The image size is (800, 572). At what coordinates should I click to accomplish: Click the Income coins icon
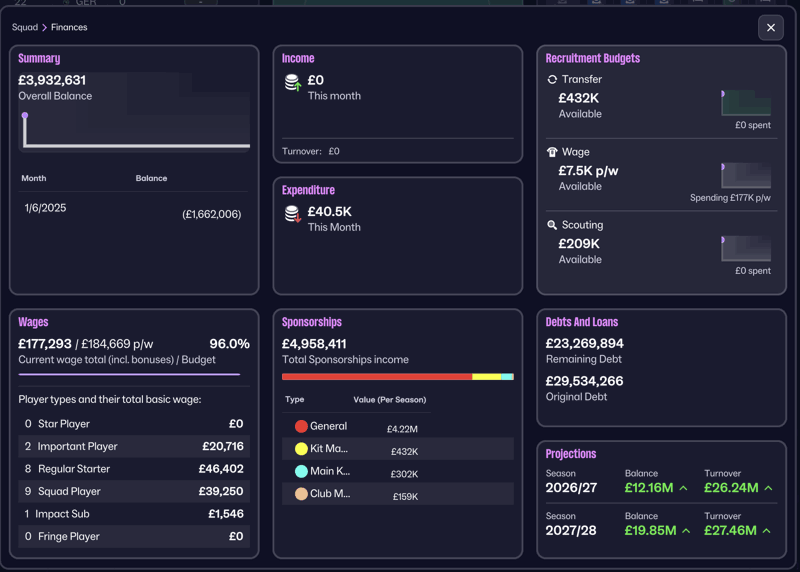(x=293, y=83)
